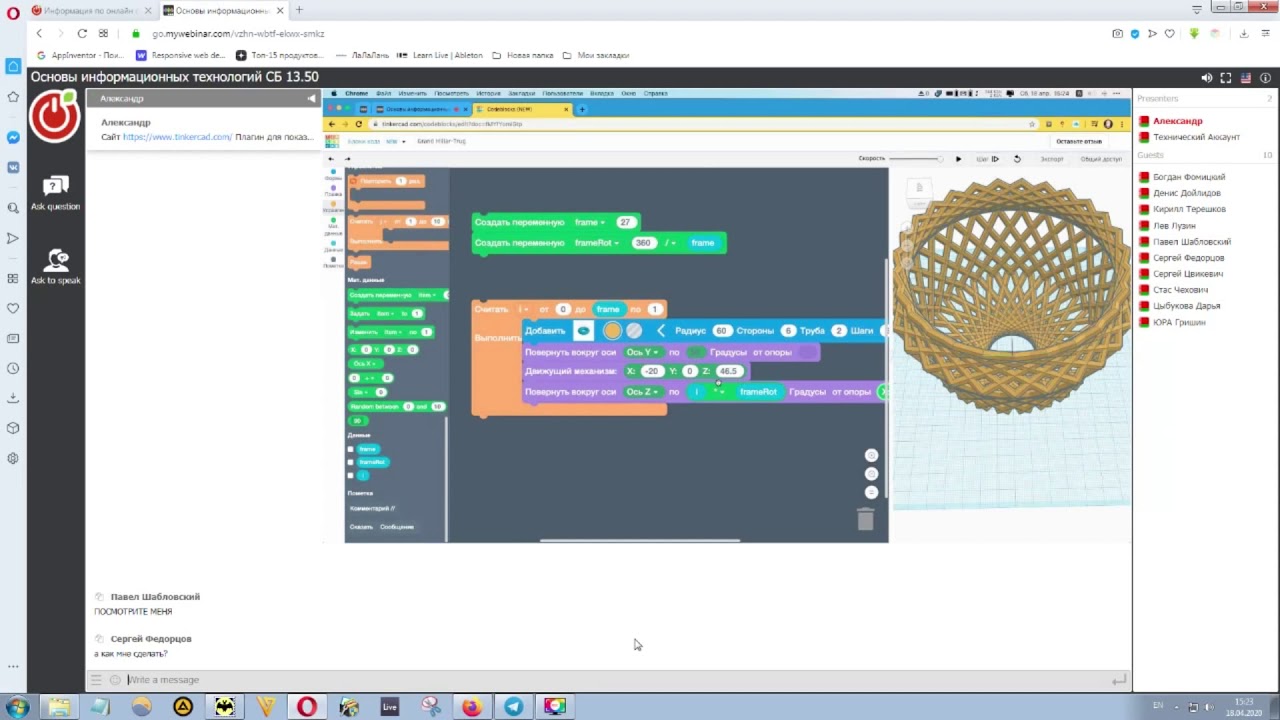Open tinkercad.com link in chat
The image size is (1280, 720).
[177, 137]
